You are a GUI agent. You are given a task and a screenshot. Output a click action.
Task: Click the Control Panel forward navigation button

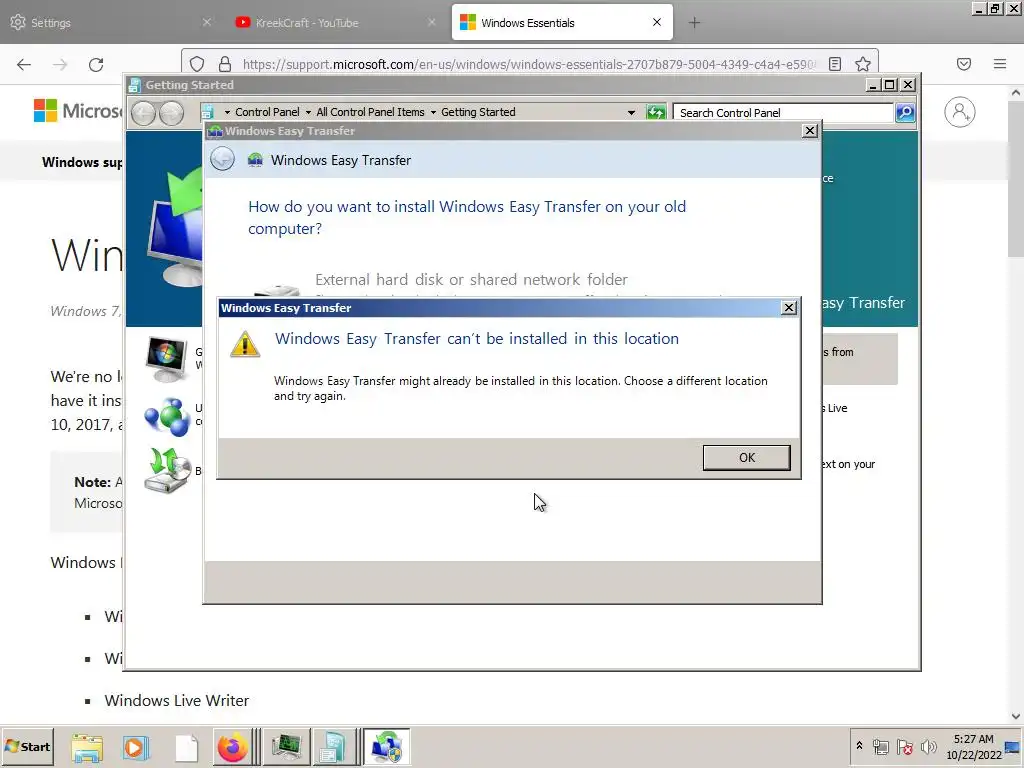pos(172,113)
